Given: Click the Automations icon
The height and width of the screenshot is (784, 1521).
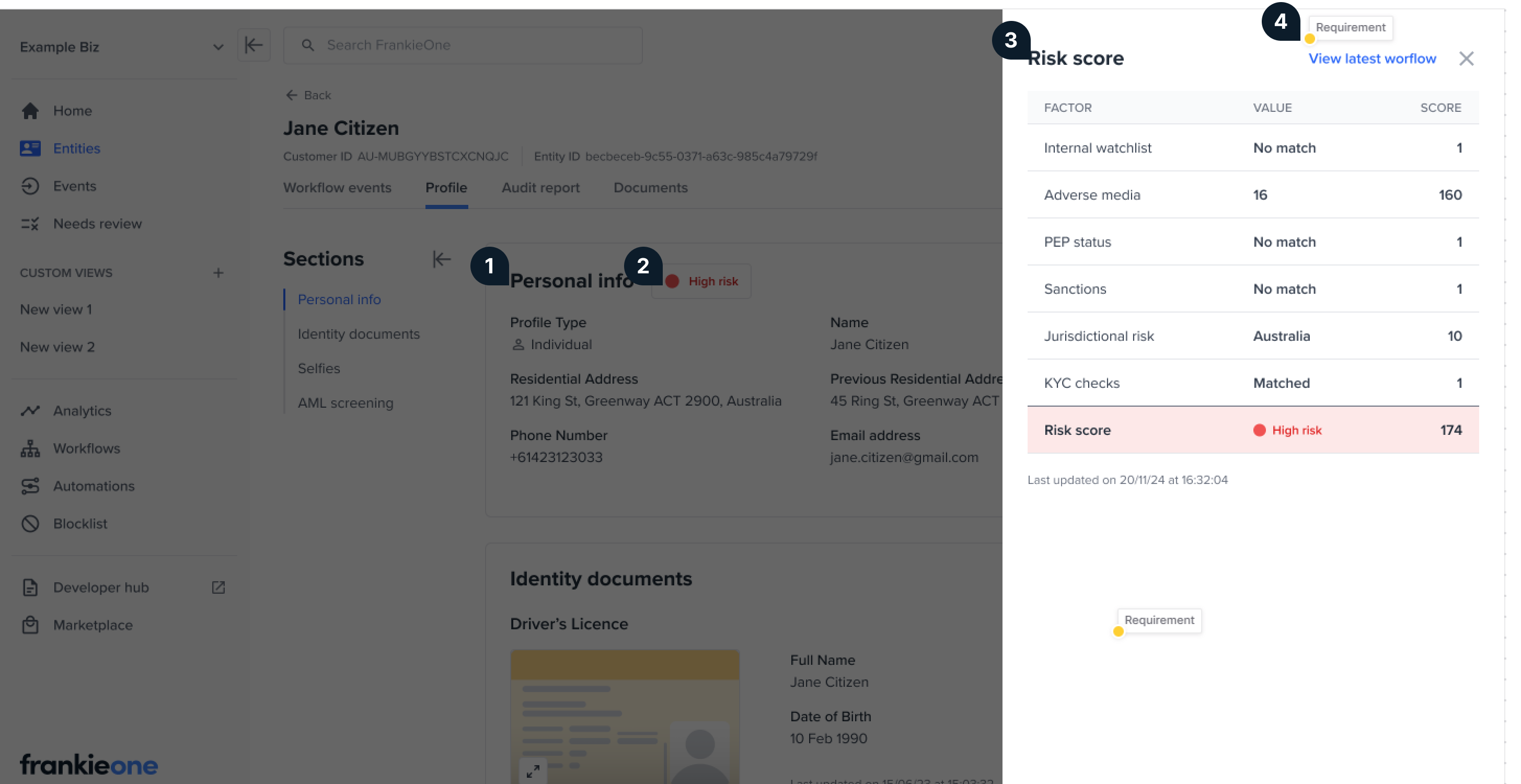Looking at the screenshot, I should (x=30, y=486).
